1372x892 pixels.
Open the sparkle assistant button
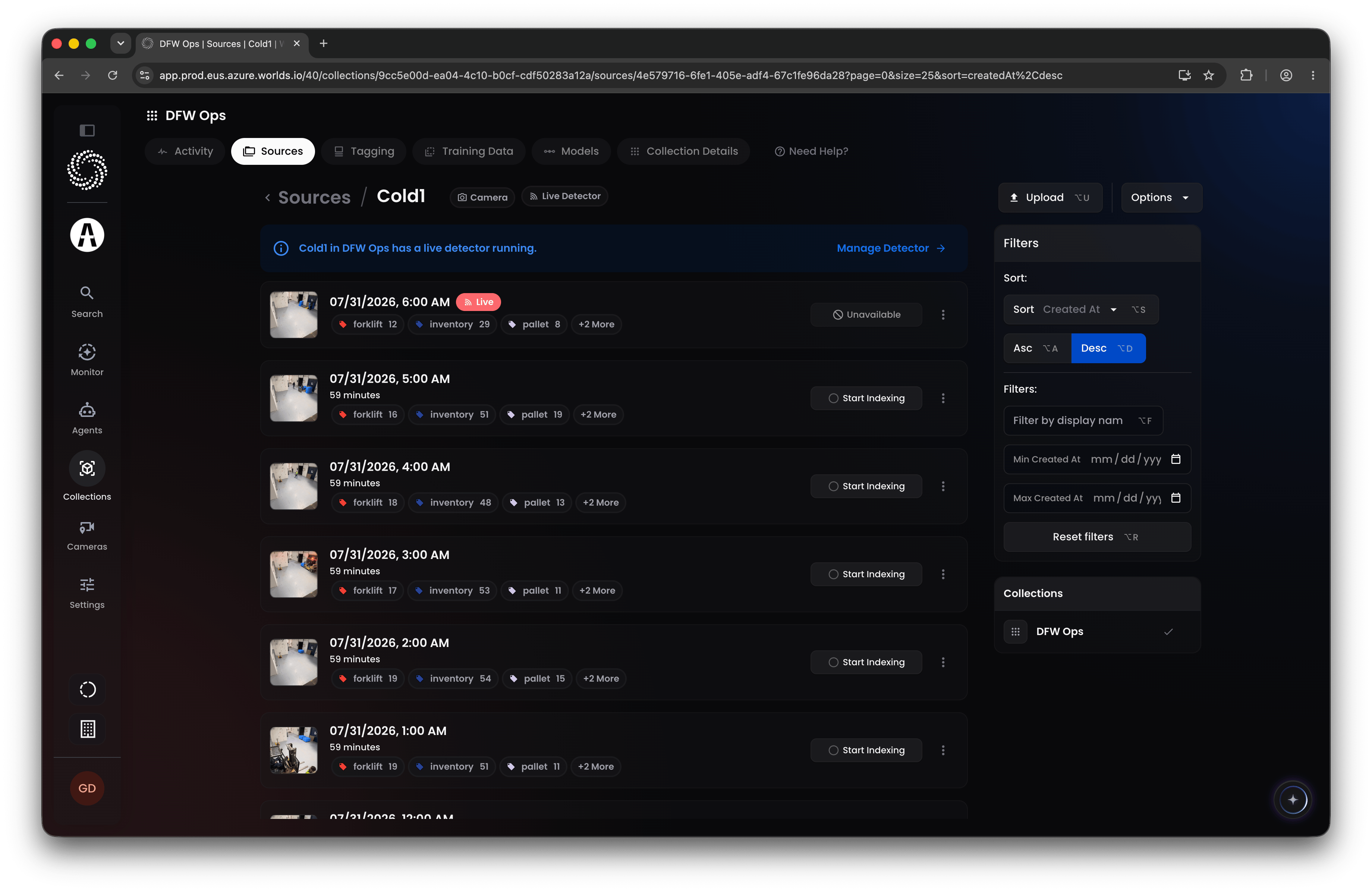[1293, 800]
